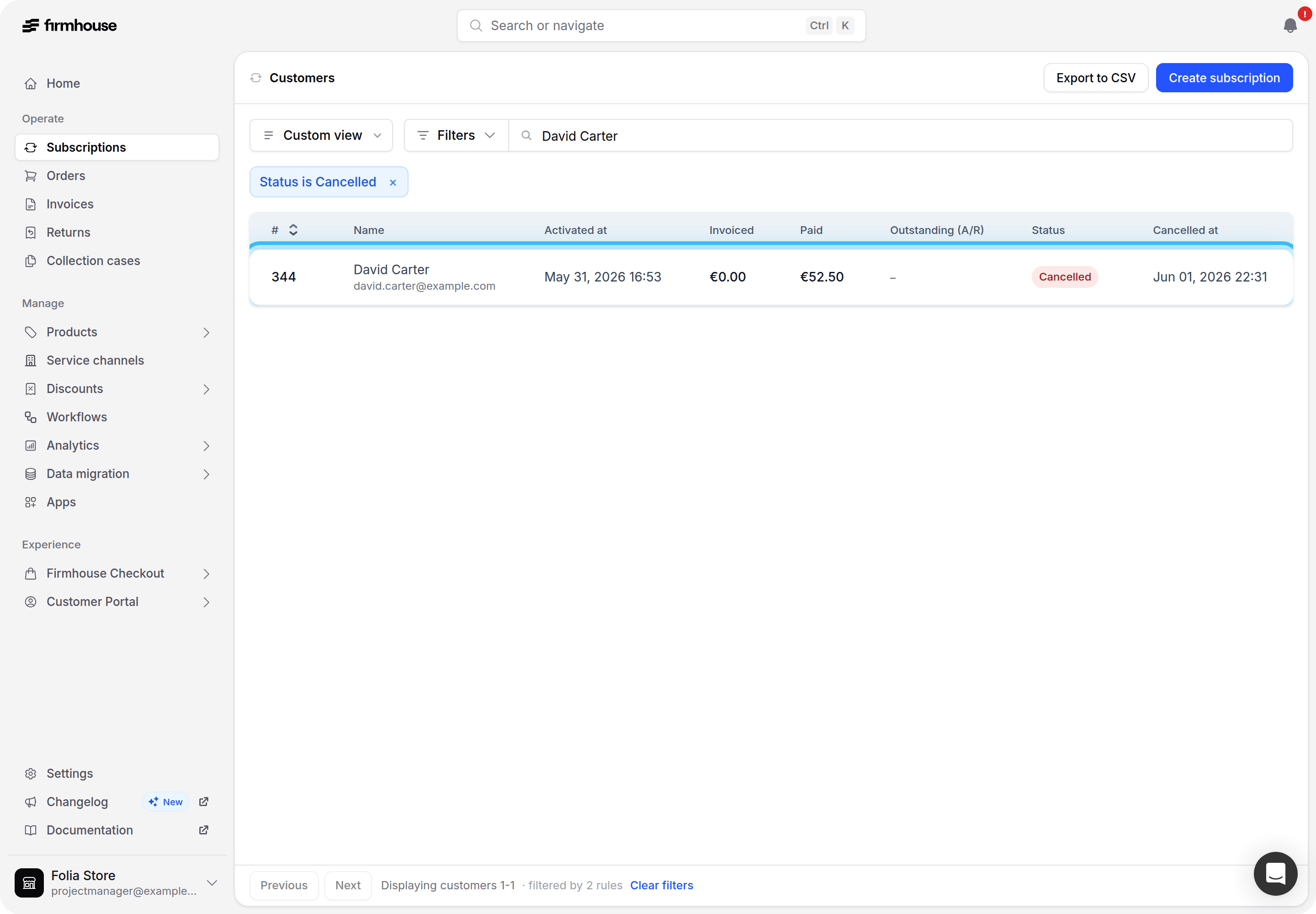This screenshot has width=1316, height=914.
Task: Click the €52.50 paid amount
Action: click(822, 277)
